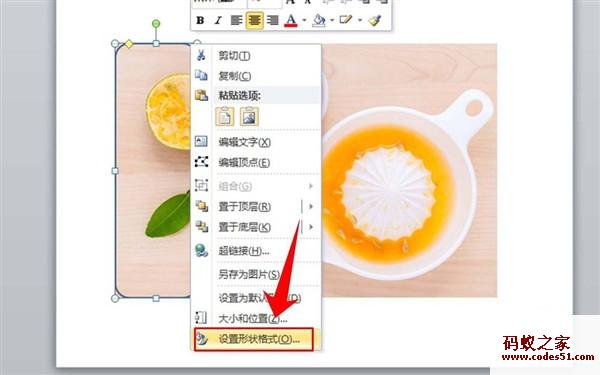Open font color dropdown arrow
This screenshot has height=375, width=600.
[304, 20]
